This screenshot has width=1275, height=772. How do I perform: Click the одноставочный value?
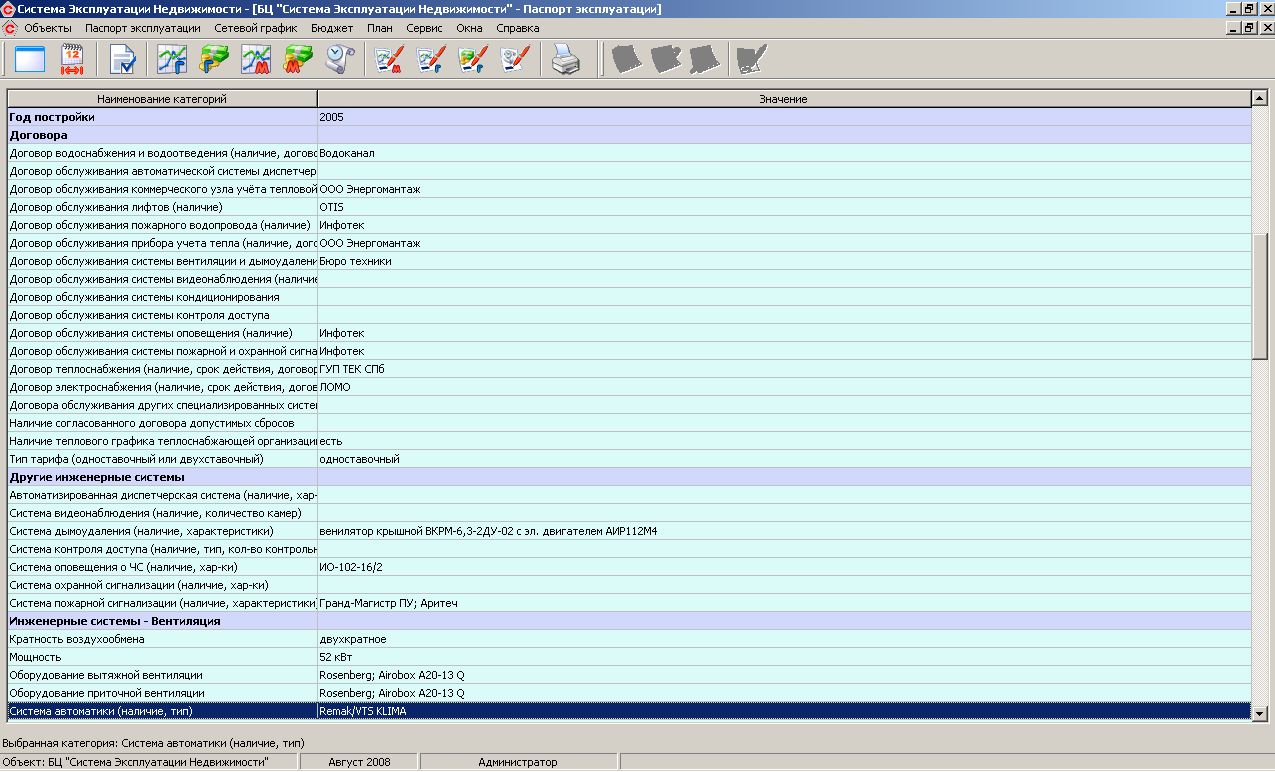359,459
